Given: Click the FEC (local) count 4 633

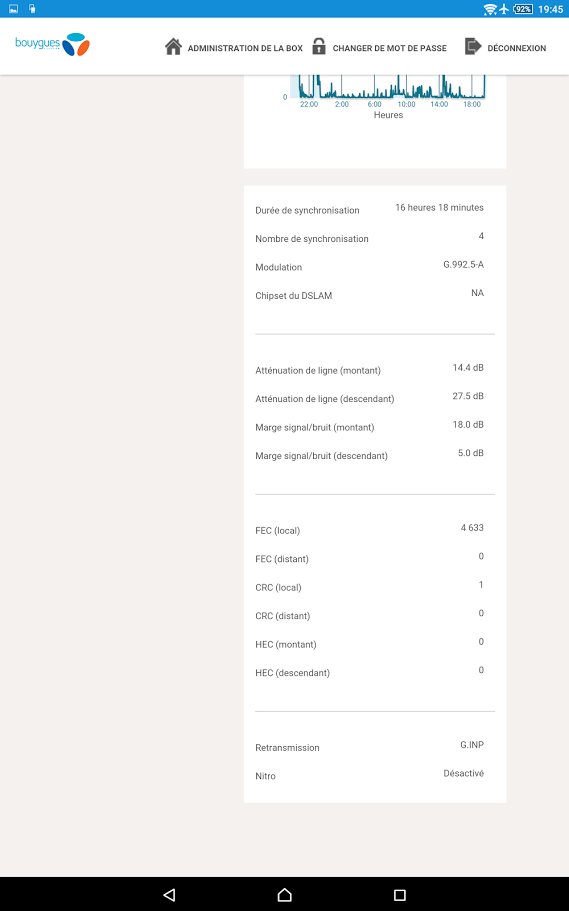Looking at the screenshot, I should 472,528.
